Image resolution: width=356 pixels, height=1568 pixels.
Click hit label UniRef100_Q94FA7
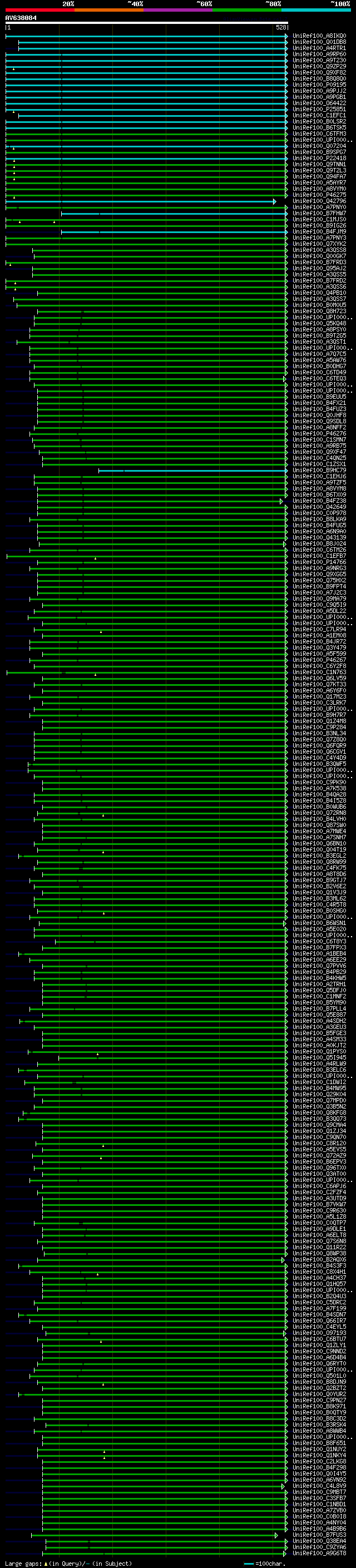[319, 176]
